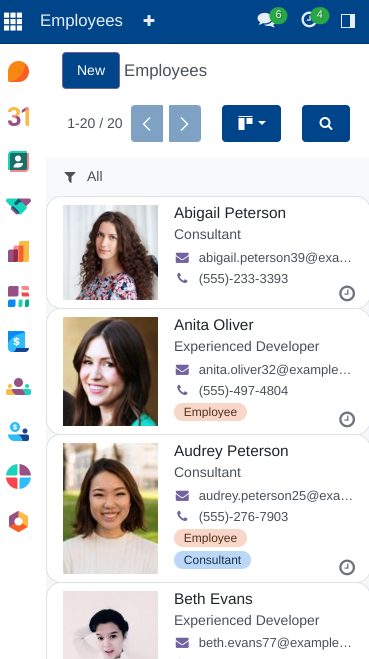Click Abigail Peterson's activity clock icon

pos(347,293)
